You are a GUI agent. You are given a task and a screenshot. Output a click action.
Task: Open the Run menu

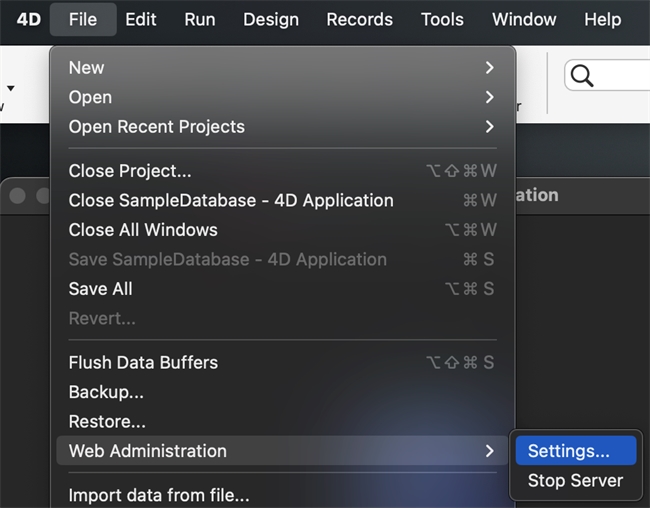pos(199,19)
